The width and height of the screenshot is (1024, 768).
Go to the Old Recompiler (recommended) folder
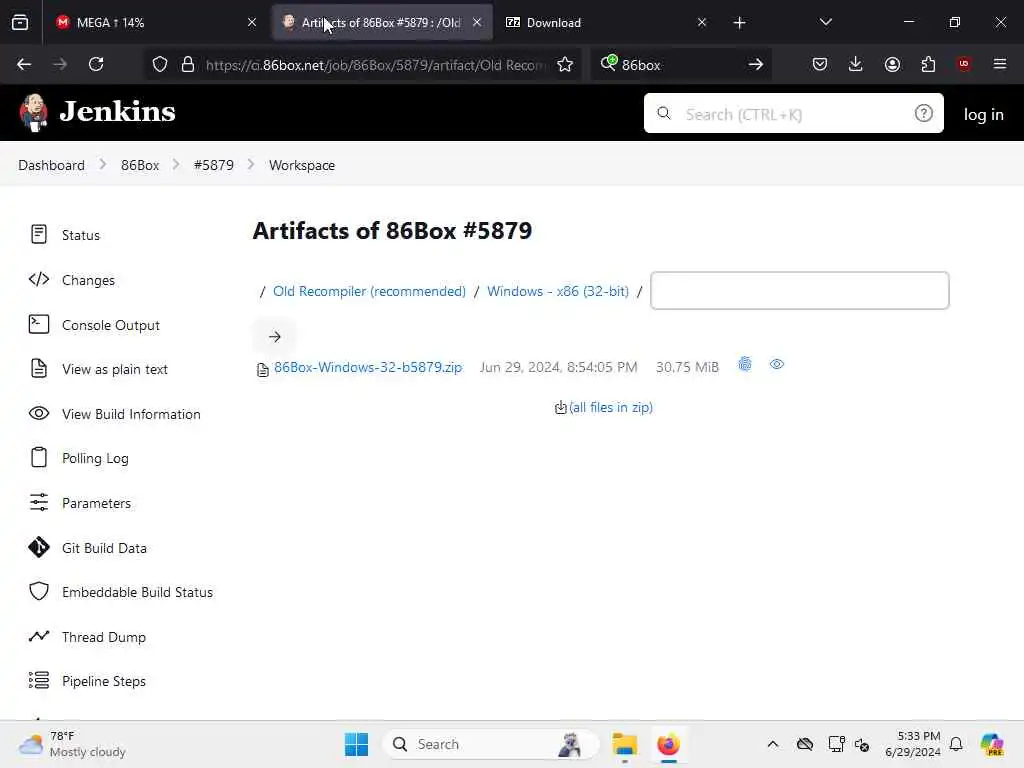[x=369, y=291]
